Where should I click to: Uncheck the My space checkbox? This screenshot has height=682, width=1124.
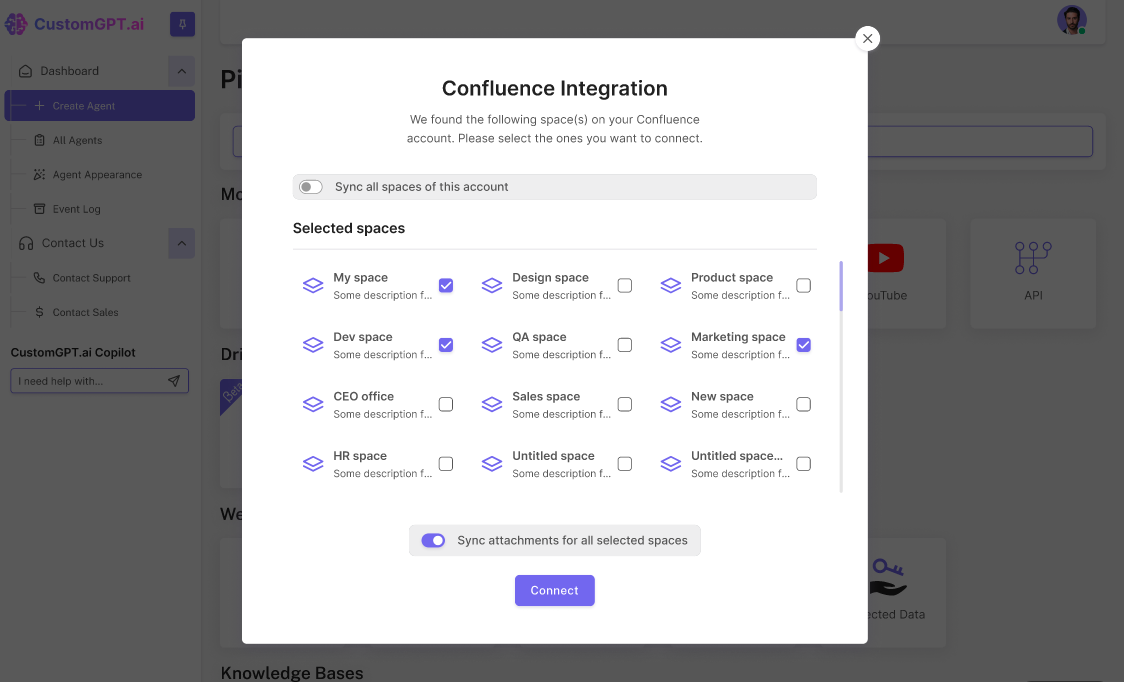[446, 285]
